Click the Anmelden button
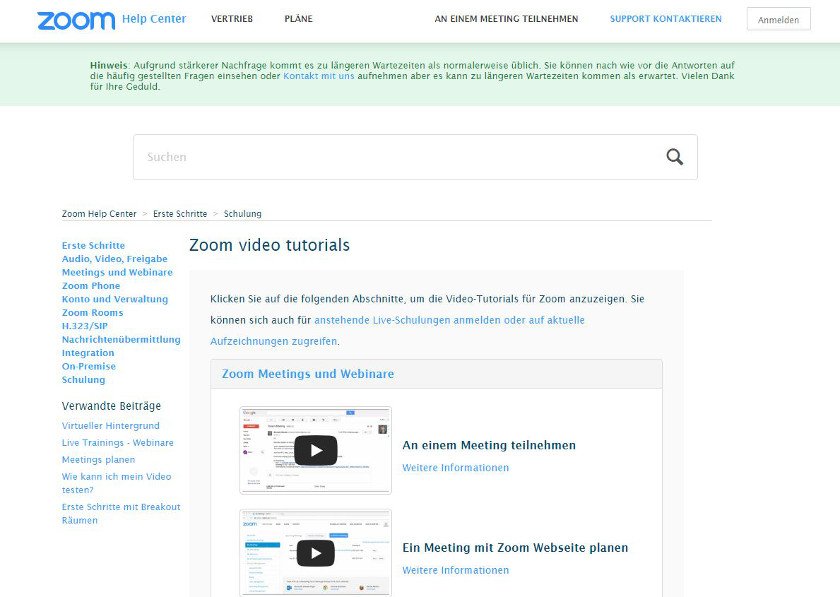The image size is (840, 597). point(778,19)
